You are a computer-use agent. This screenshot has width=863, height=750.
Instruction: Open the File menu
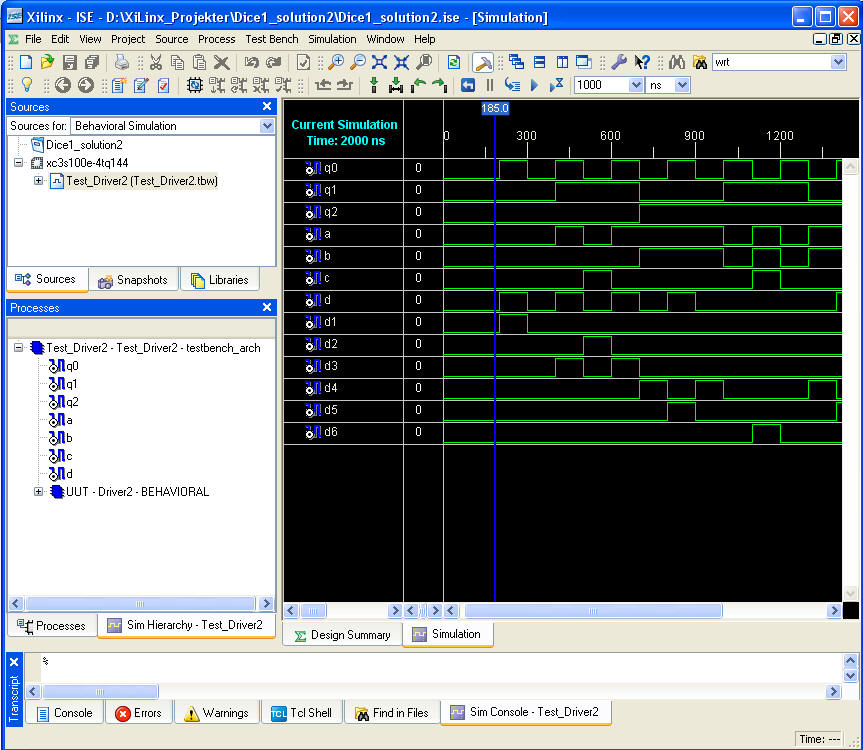tap(33, 39)
